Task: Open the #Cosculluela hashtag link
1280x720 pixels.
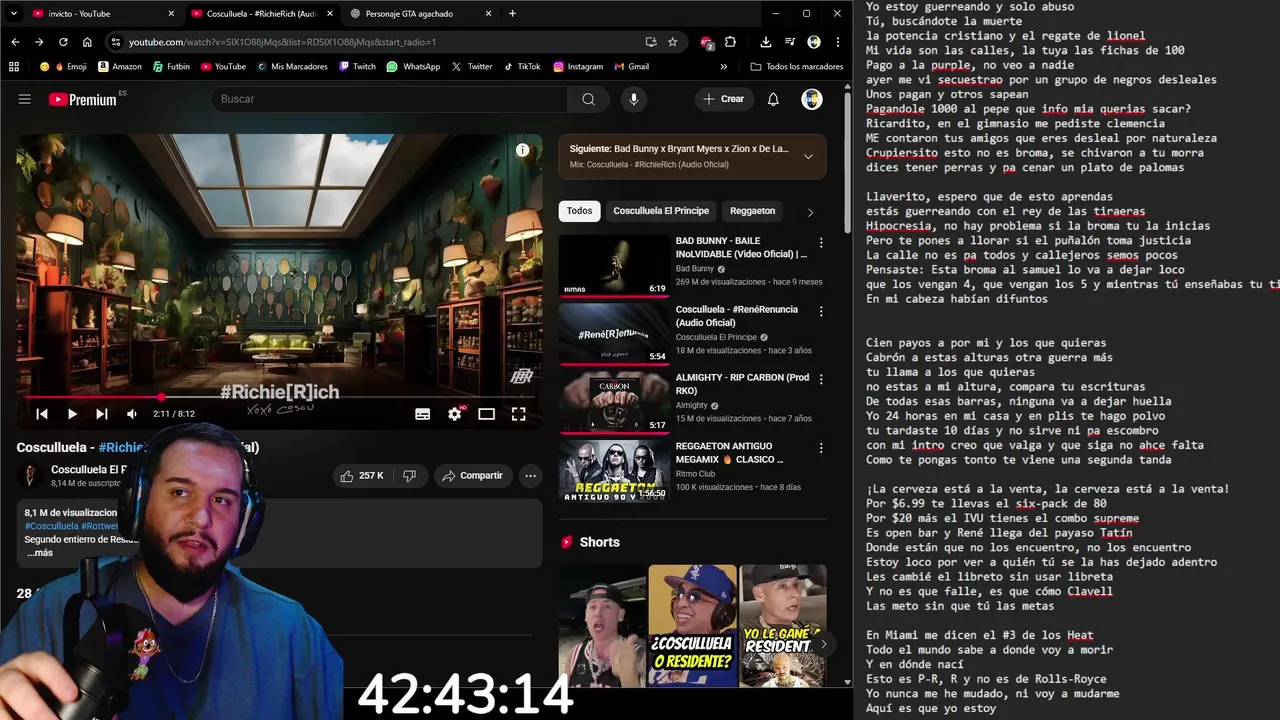Action: point(52,526)
